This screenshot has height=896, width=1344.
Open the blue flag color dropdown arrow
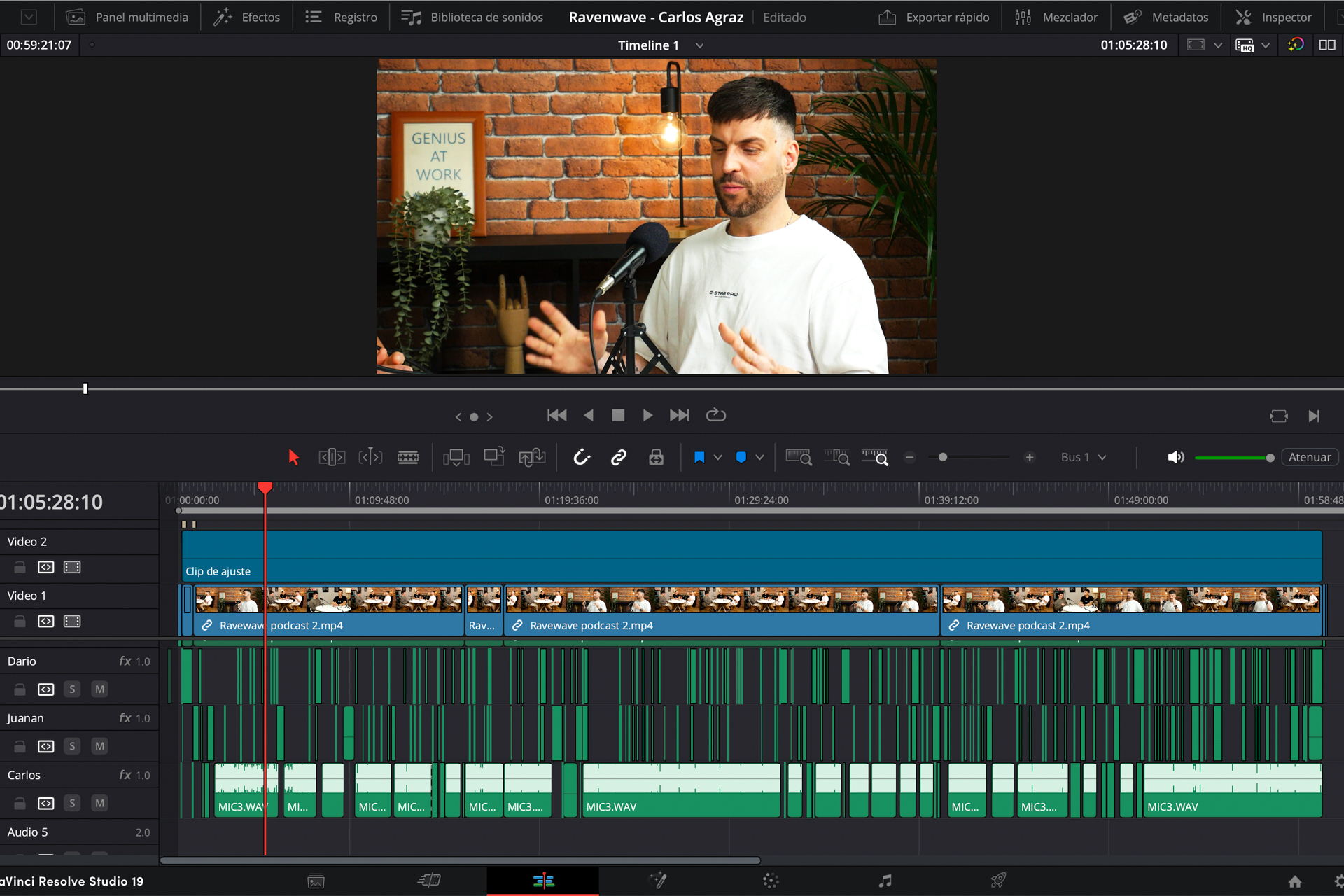tap(717, 457)
